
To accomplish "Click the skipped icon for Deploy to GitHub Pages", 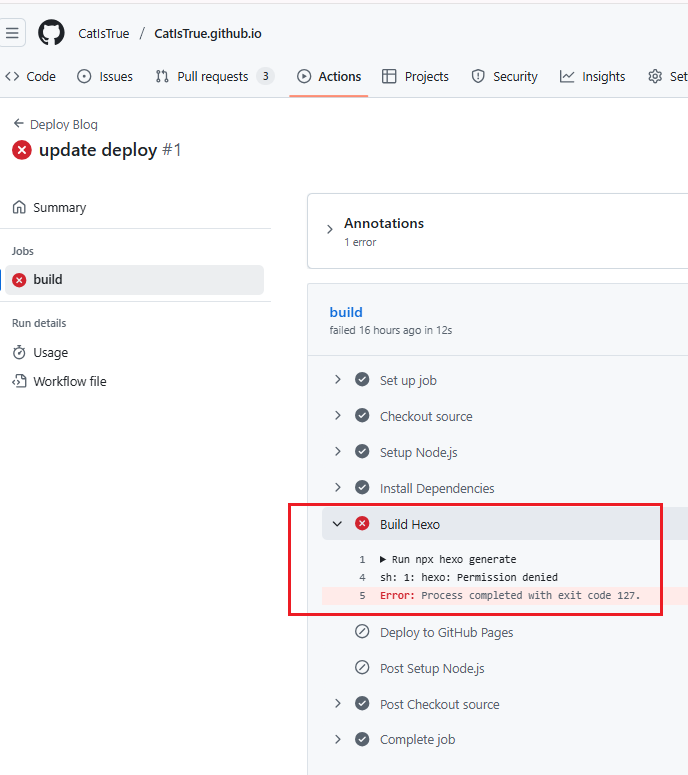I will (362, 632).
